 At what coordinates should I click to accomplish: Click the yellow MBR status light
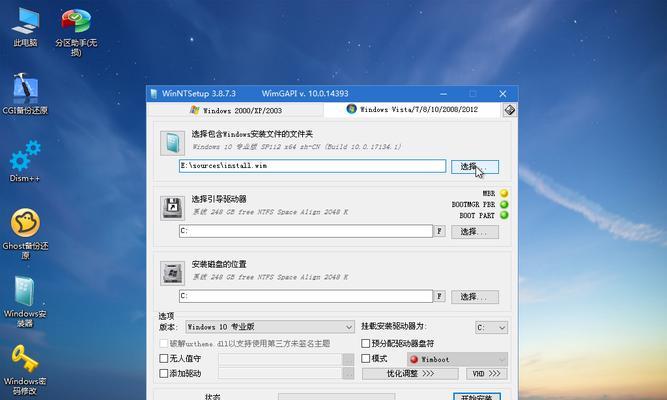504,193
